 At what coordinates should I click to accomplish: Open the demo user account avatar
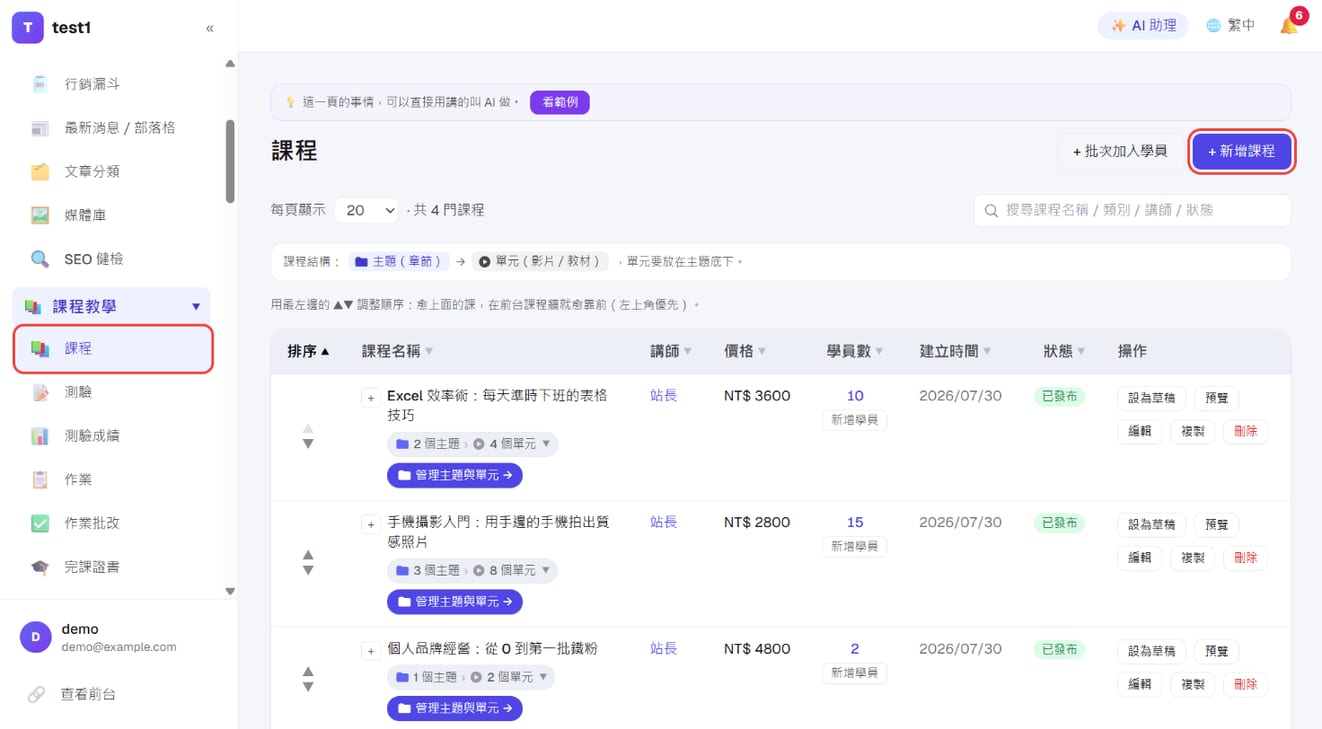click(36, 637)
